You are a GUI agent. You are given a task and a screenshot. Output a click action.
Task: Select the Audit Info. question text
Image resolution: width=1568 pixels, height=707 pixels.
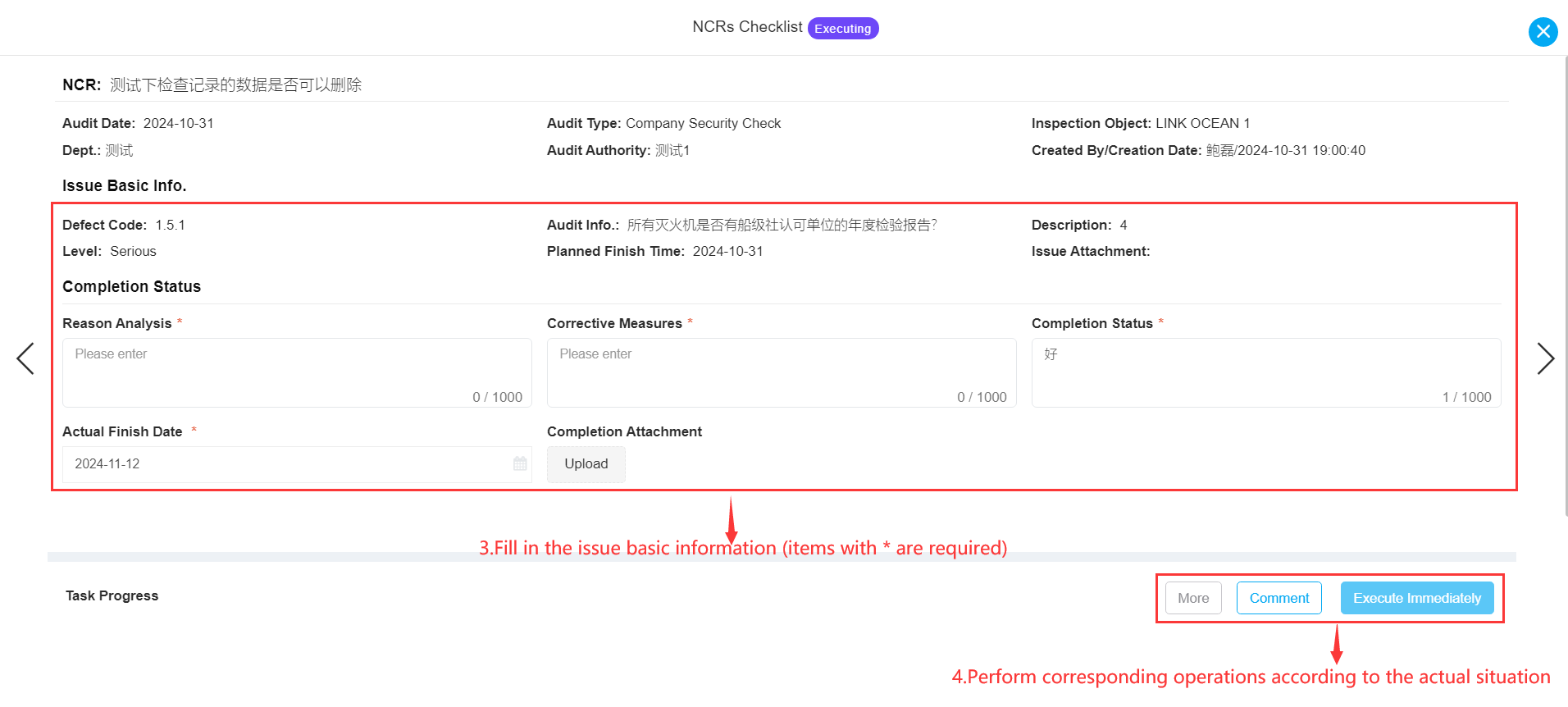click(x=782, y=225)
